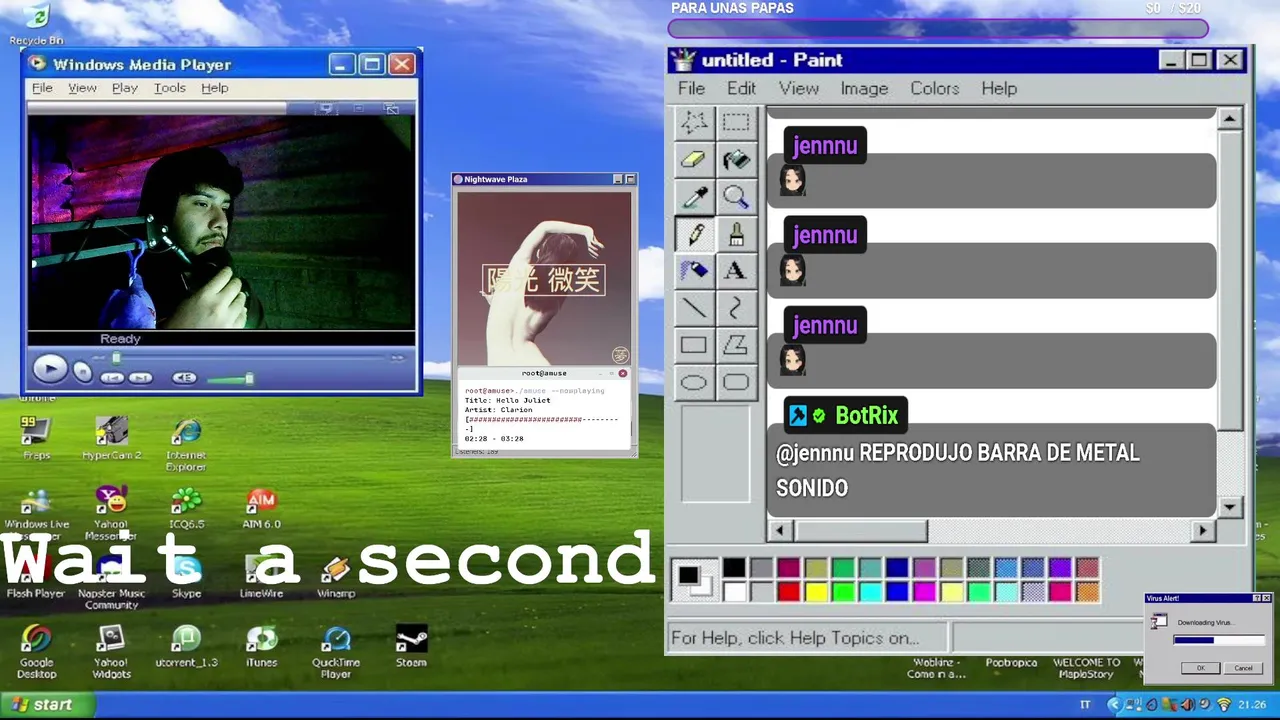Launch iTunes from the desktop
Screen dimensions: 1280x720
(261, 646)
